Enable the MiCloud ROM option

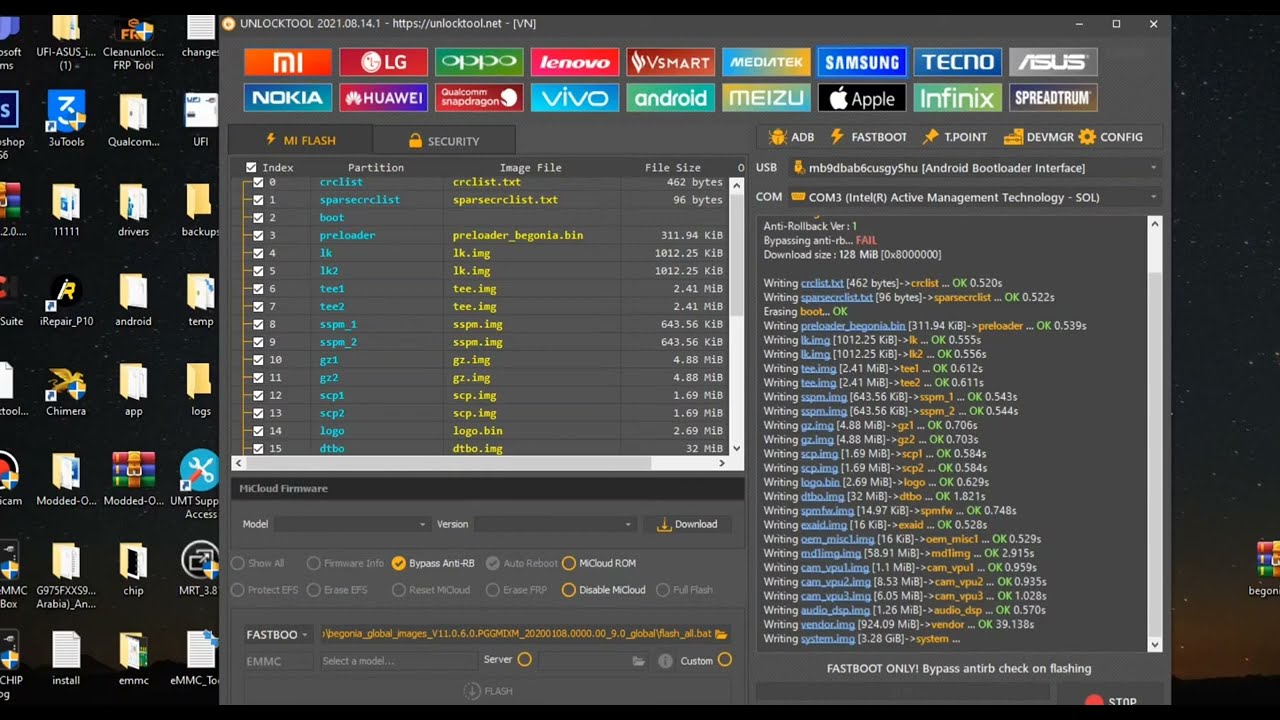point(598,563)
